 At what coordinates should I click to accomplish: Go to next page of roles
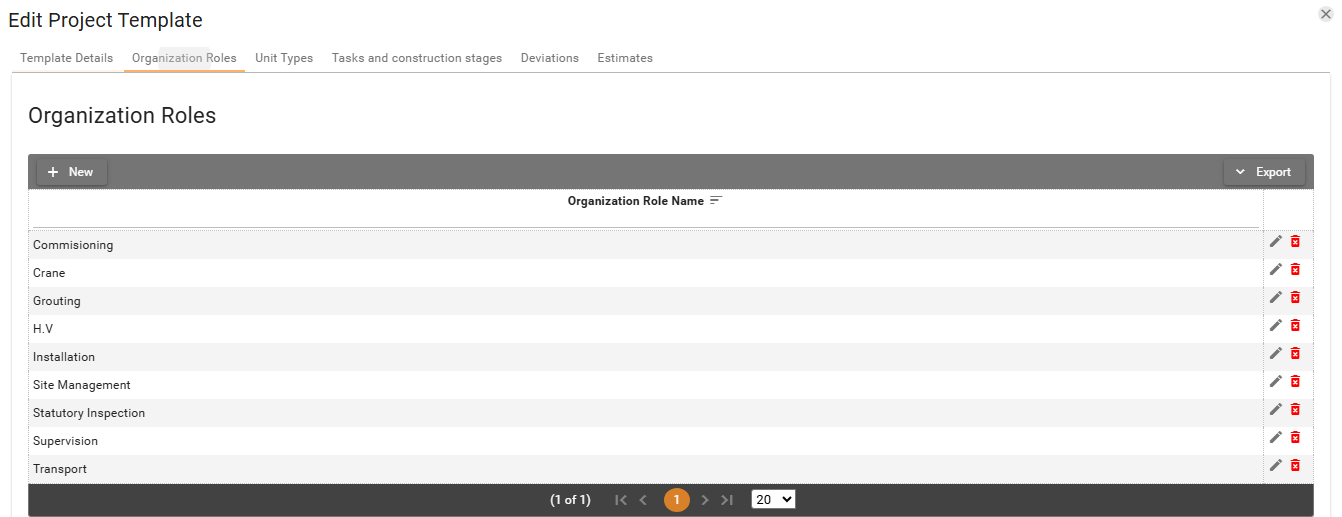click(705, 500)
